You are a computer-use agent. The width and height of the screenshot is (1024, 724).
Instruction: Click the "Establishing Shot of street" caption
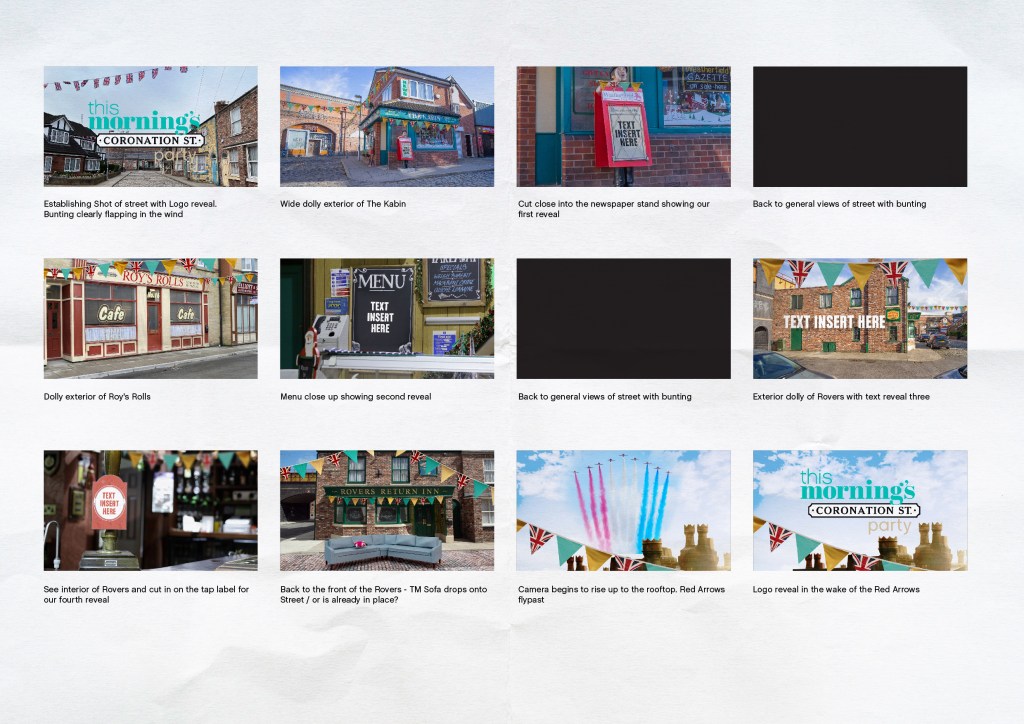[130, 204]
